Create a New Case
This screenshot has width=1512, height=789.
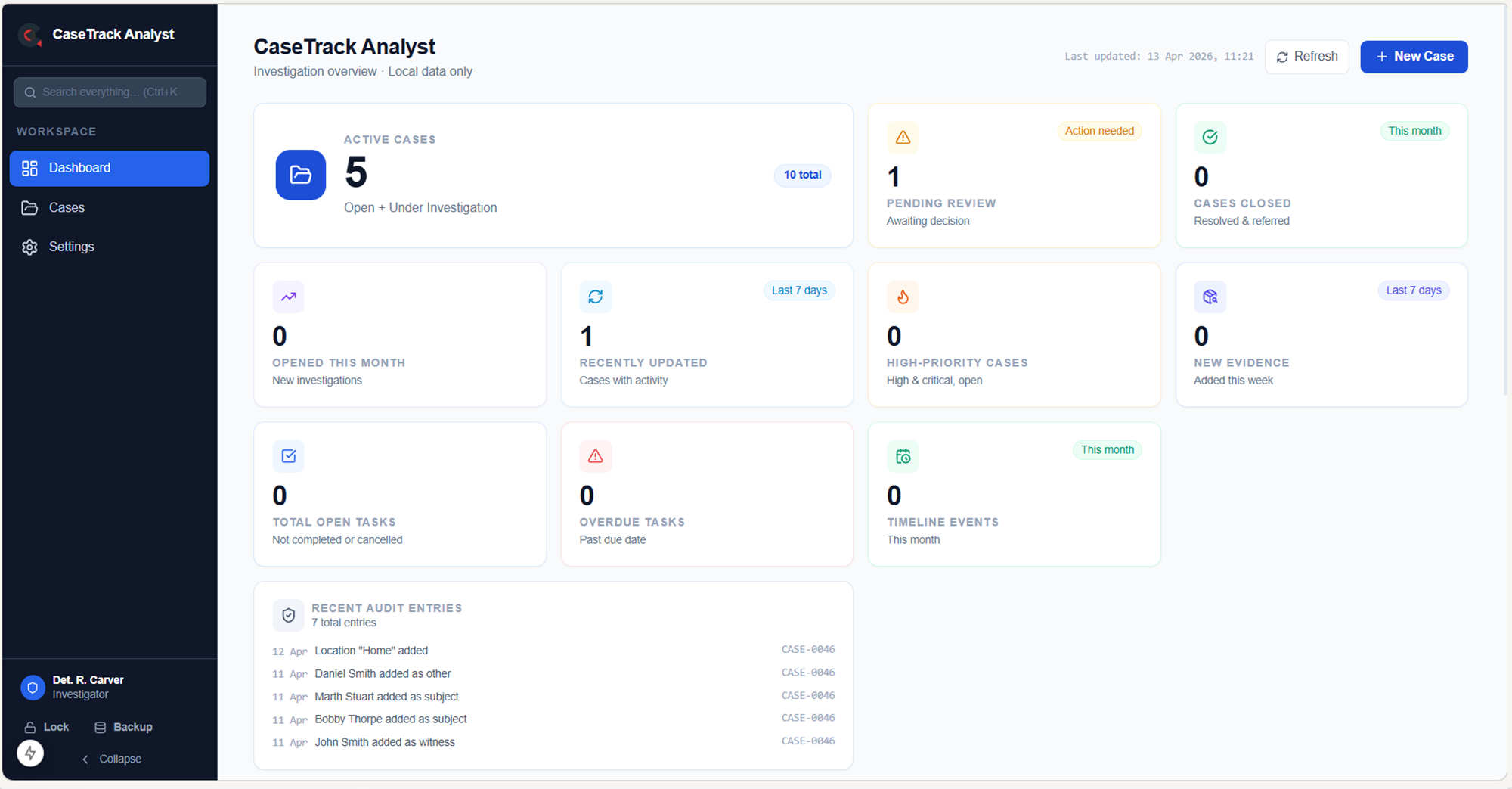point(1414,56)
